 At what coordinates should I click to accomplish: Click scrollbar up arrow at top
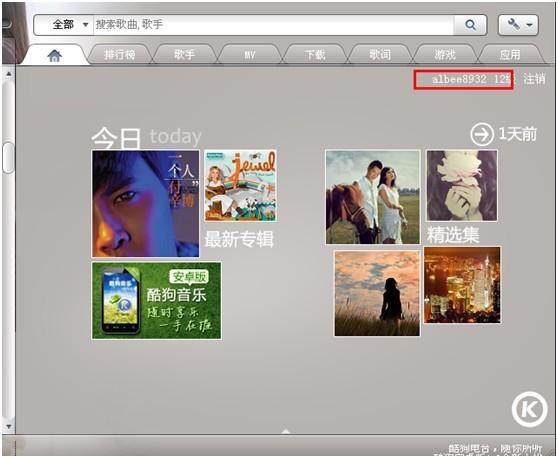(9, 74)
